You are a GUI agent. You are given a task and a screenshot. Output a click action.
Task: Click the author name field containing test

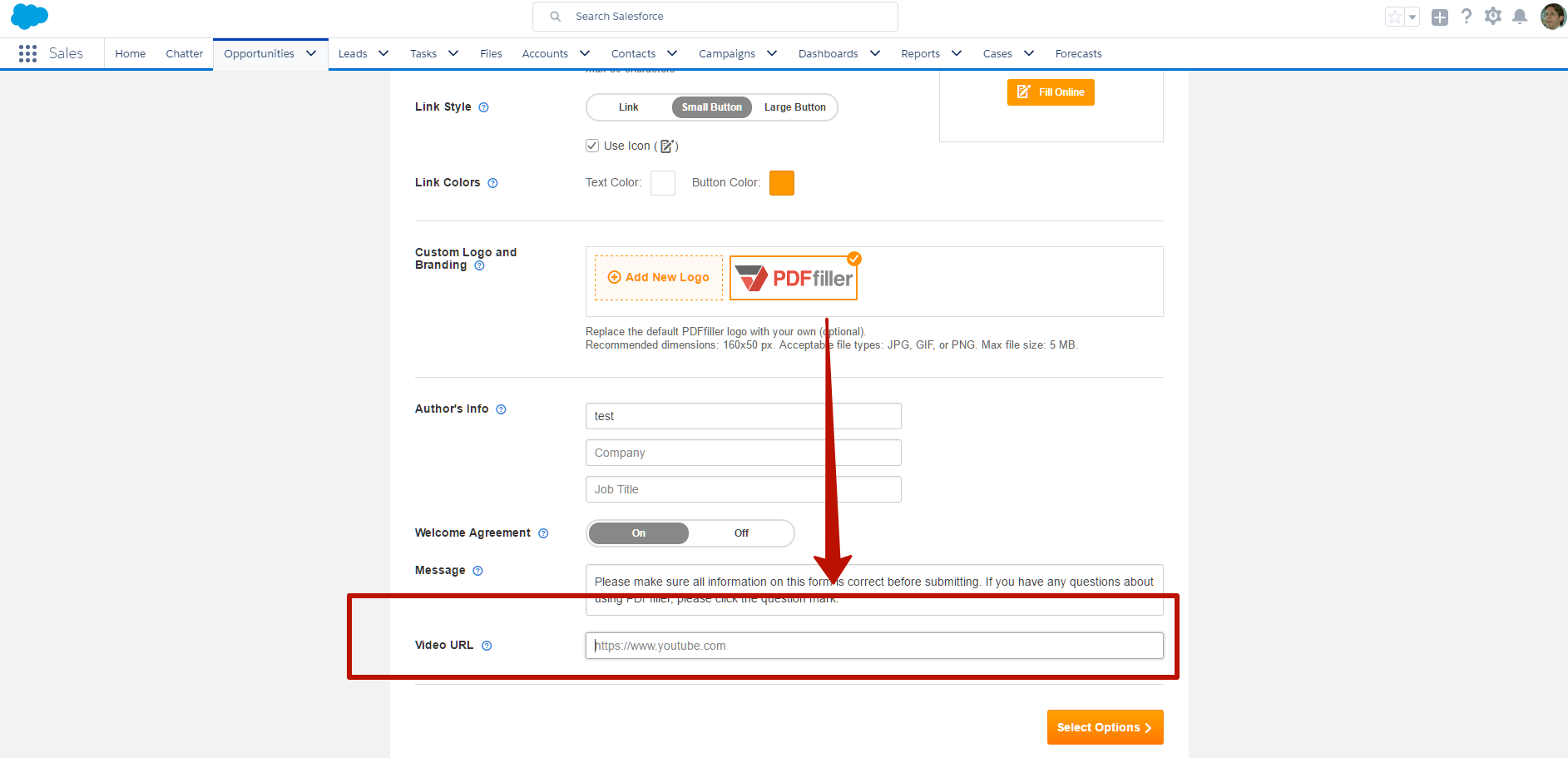pos(744,416)
